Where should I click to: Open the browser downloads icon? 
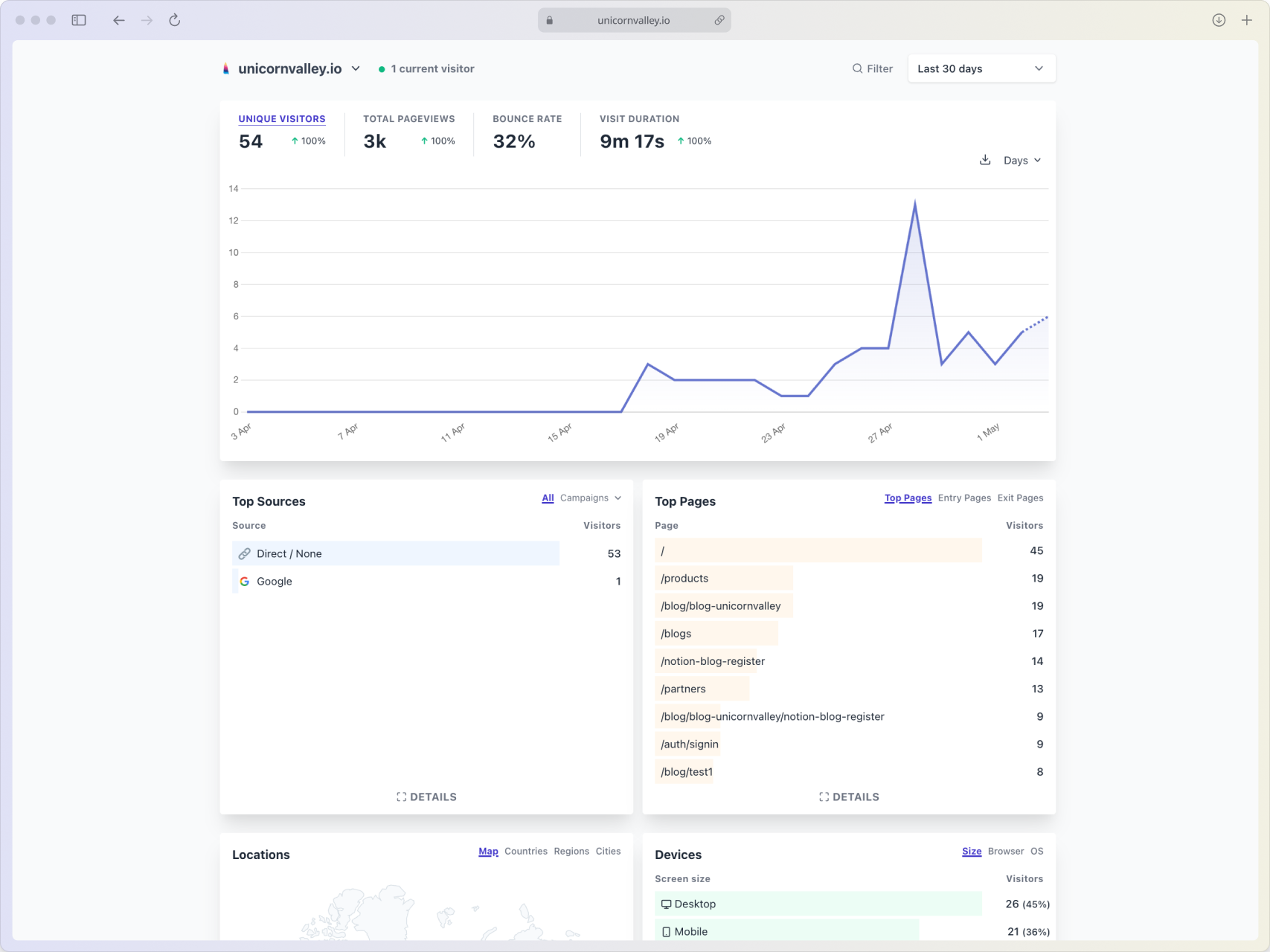(x=1219, y=20)
